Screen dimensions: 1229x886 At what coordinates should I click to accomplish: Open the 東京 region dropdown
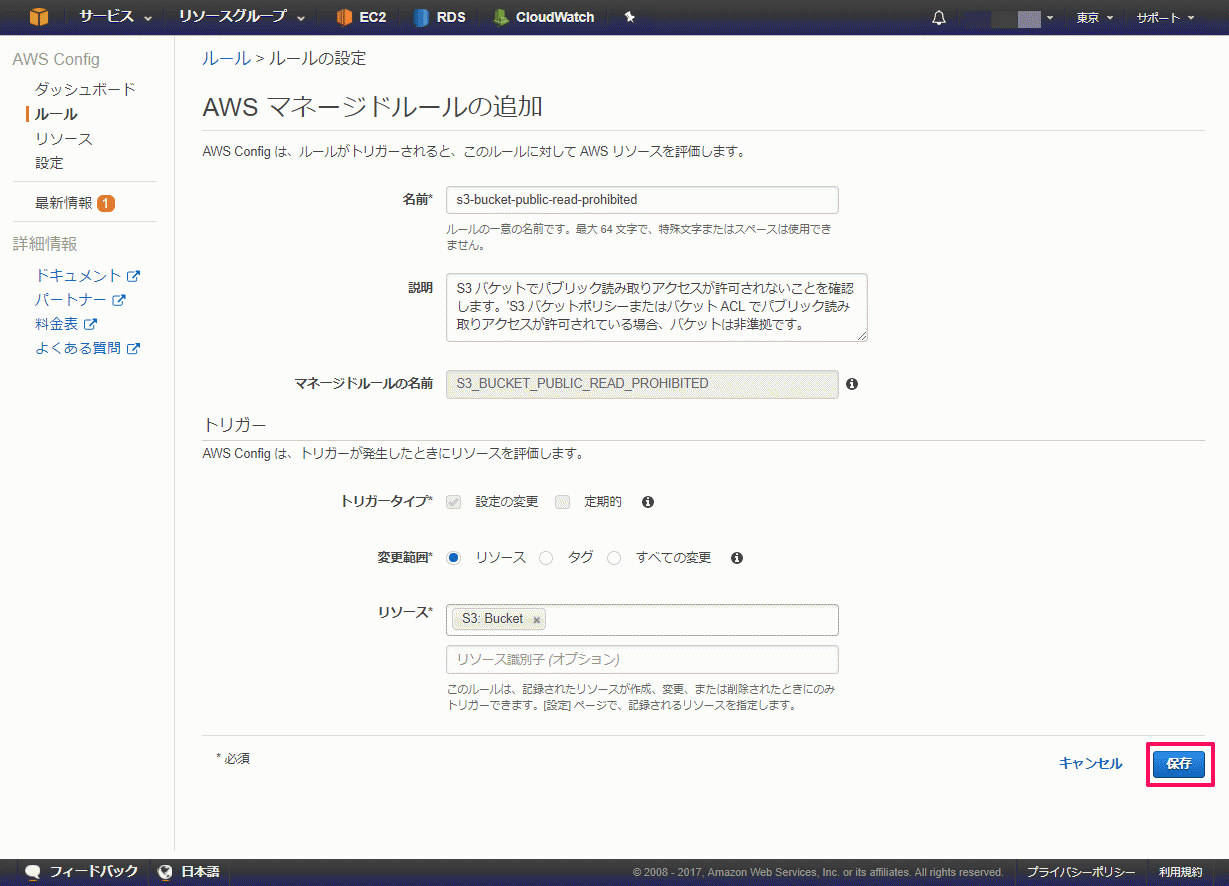coord(1094,18)
